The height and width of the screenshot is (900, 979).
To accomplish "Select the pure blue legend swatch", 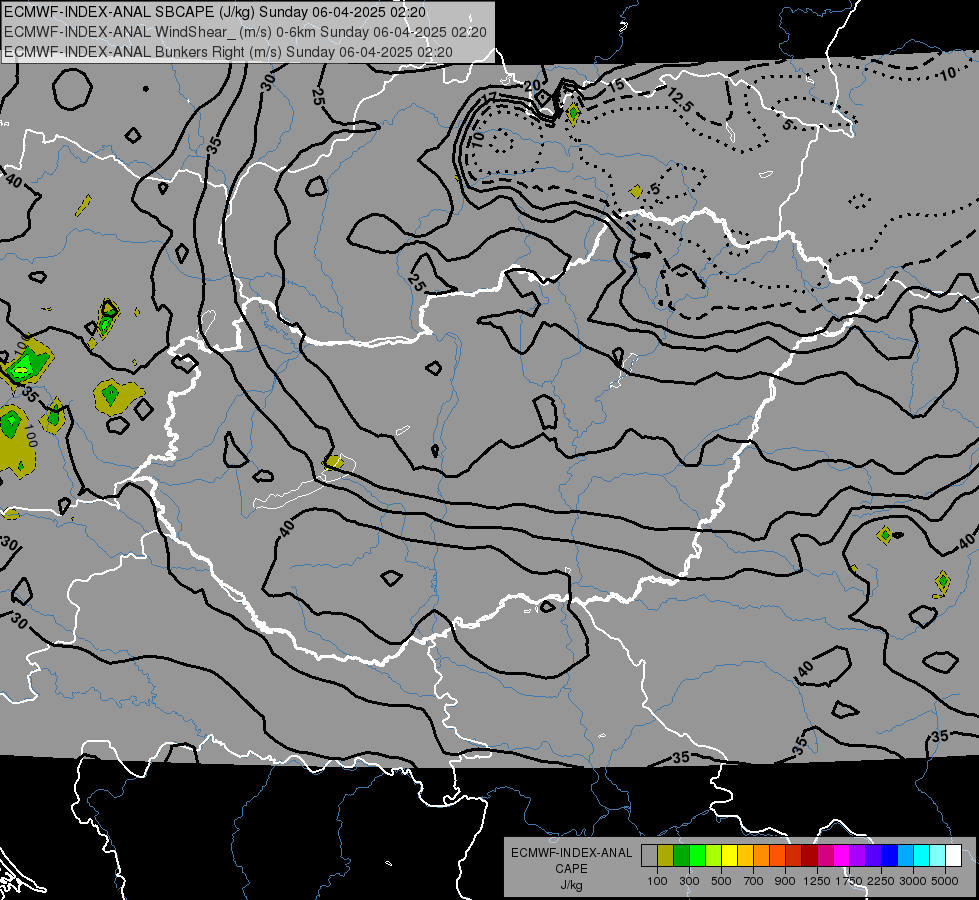I will coord(890,855).
